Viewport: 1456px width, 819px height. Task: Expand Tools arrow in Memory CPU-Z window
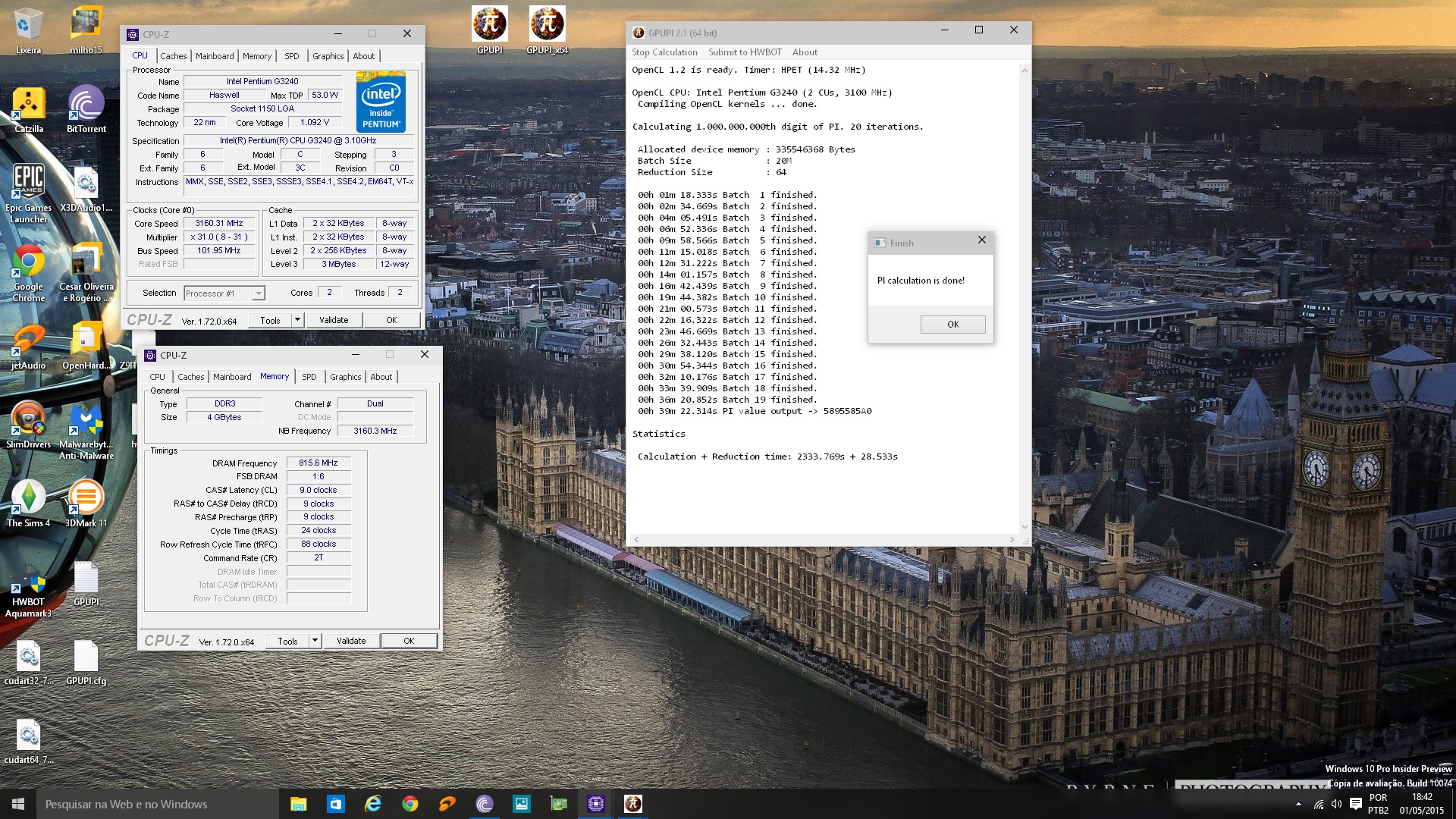315,641
